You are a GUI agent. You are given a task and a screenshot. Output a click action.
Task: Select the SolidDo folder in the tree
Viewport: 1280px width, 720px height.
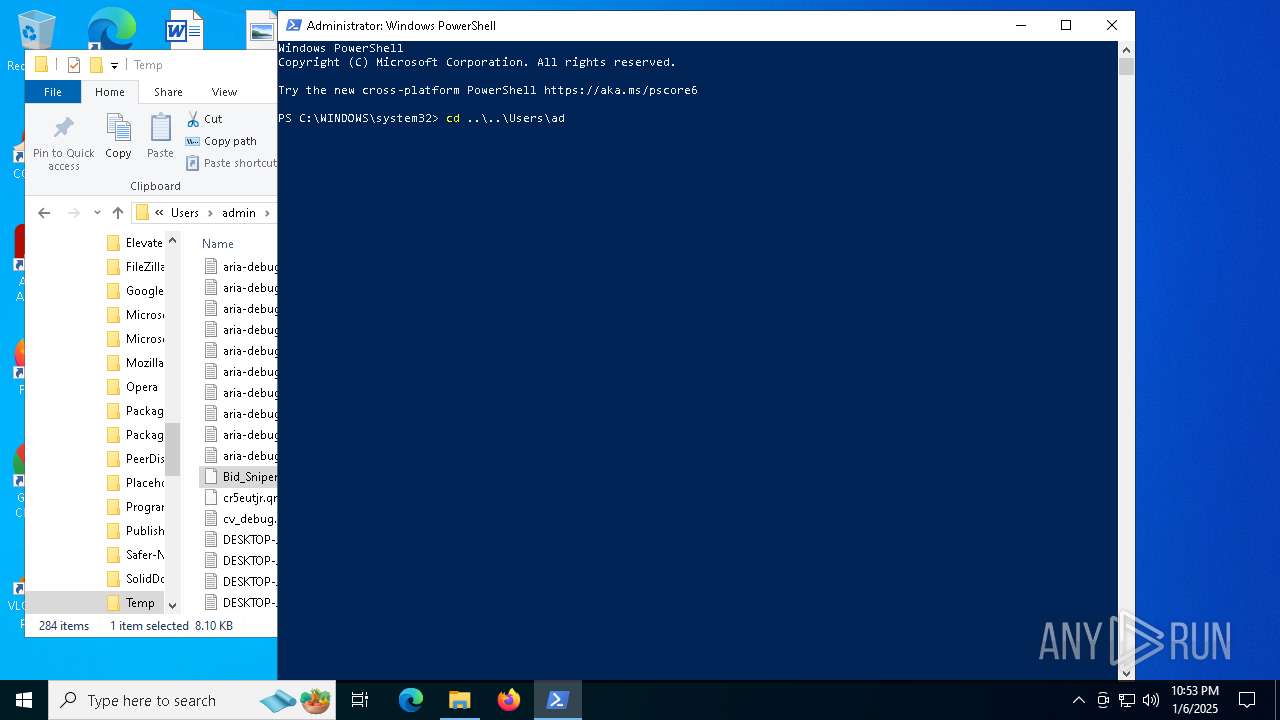(x=135, y=579)
